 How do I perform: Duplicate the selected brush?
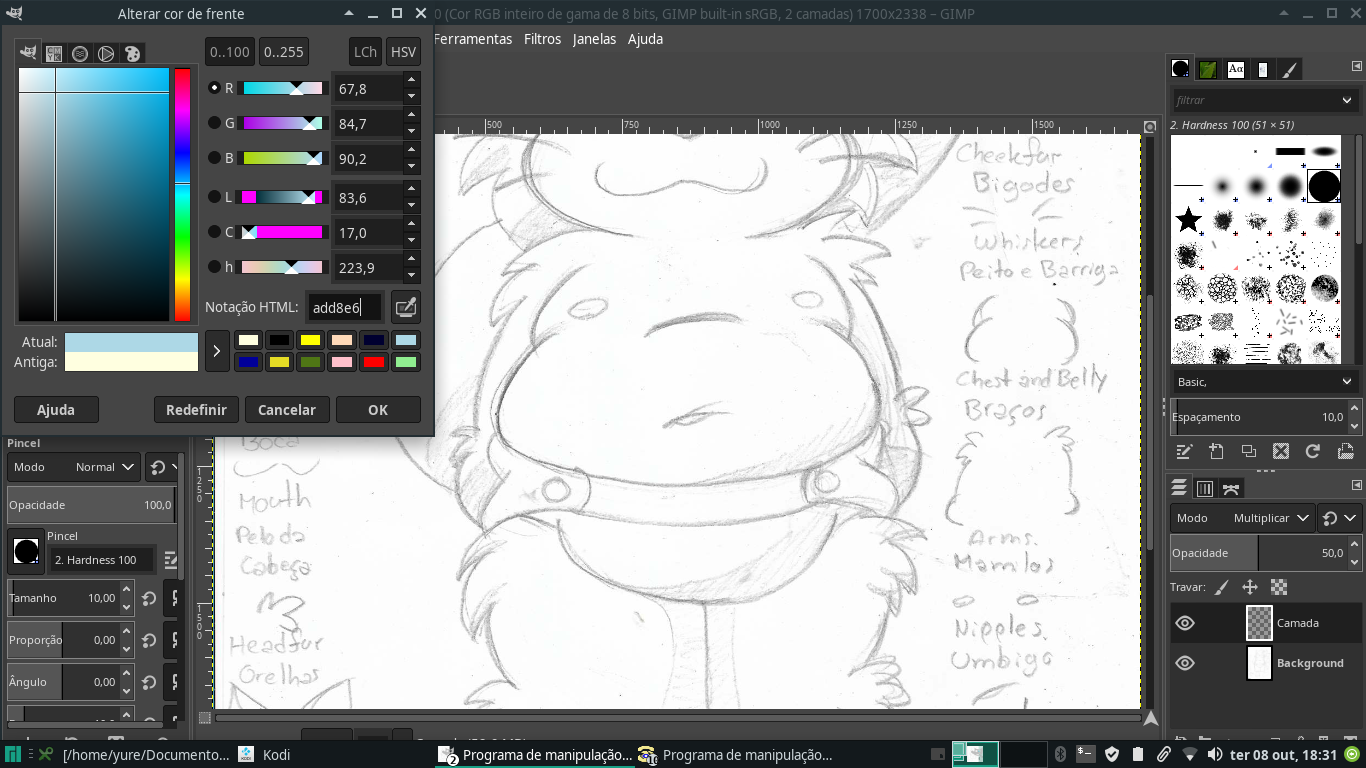[x=1248, y=451]
